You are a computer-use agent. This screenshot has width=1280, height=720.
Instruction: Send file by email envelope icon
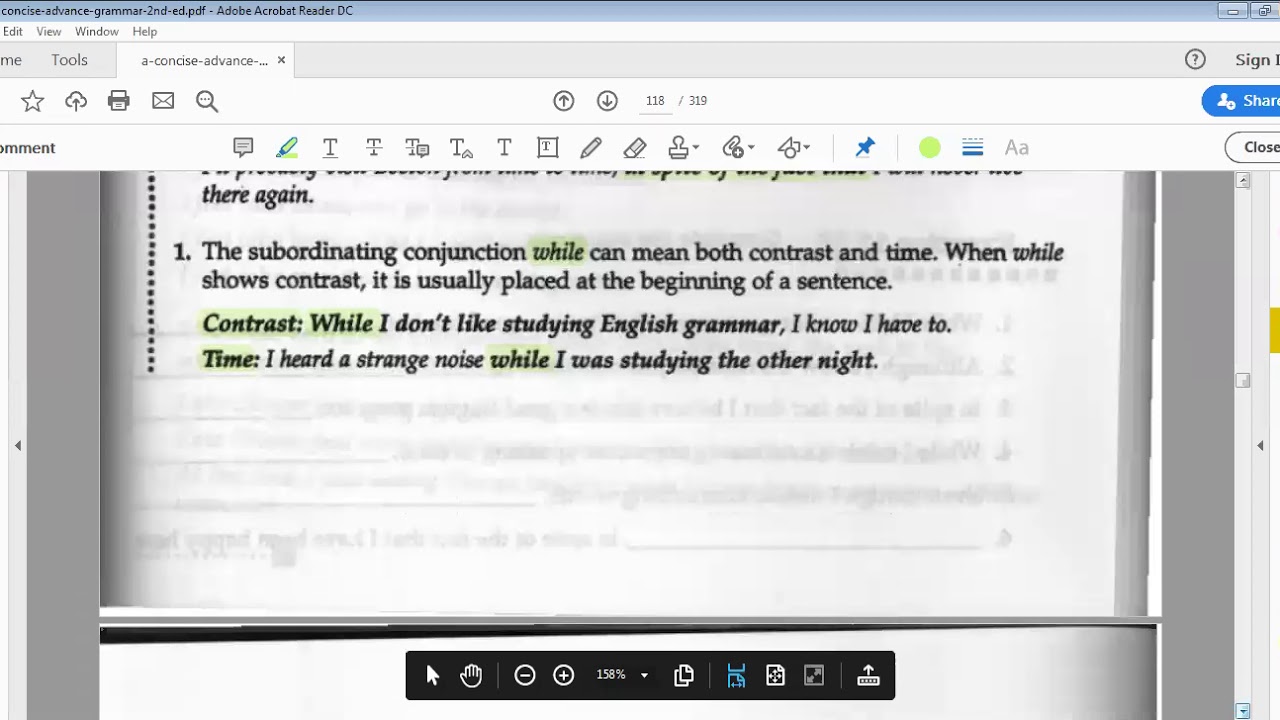pos(163,101)
